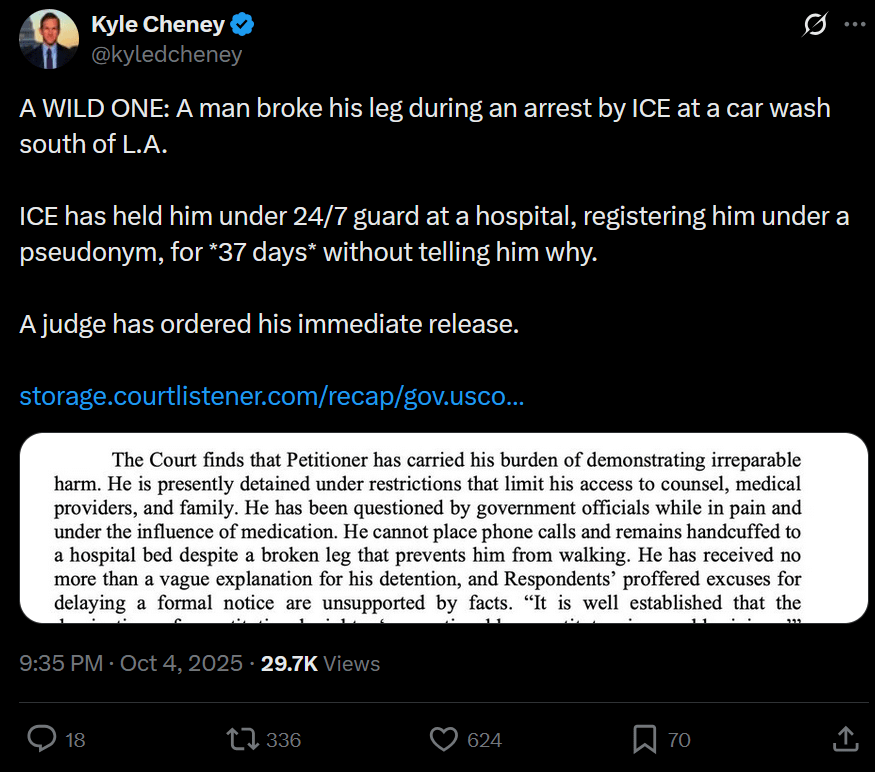Click the Kyle Cheney display name
The width and height of the screenshot is (875, 772).
pyautogui.click(x=158, y=25)
